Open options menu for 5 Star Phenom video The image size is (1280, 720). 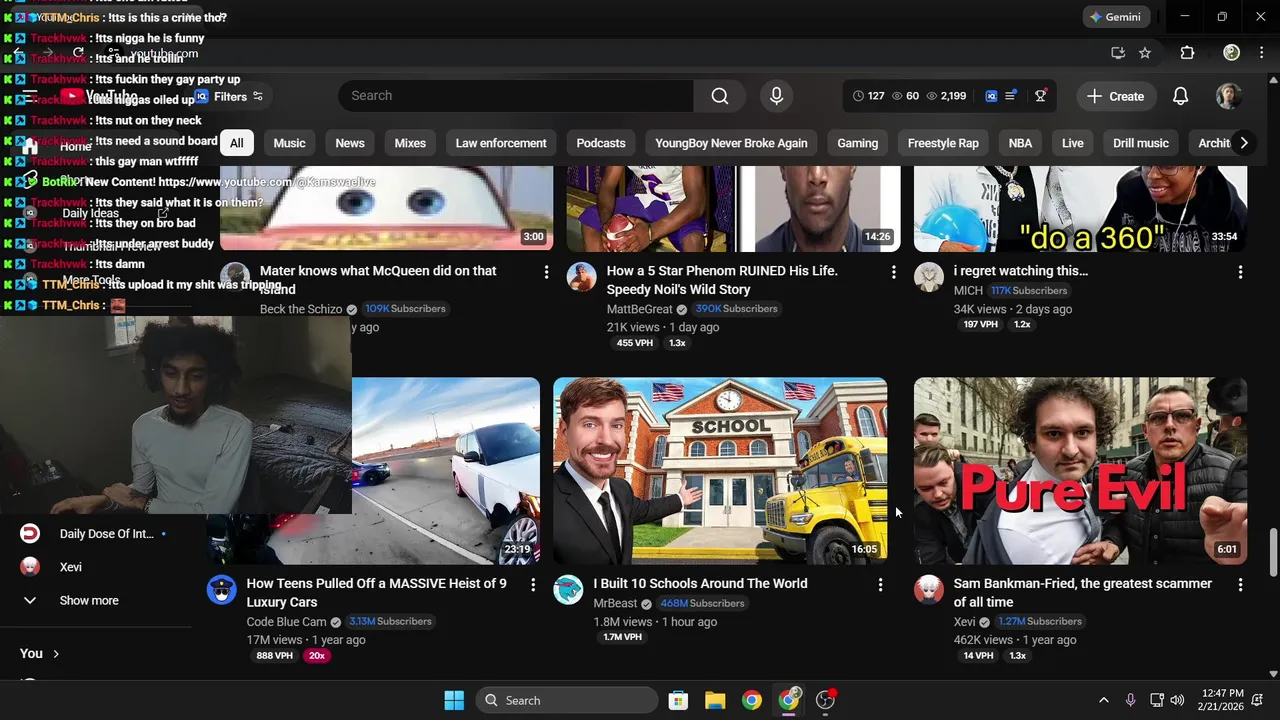pos(893,272)
